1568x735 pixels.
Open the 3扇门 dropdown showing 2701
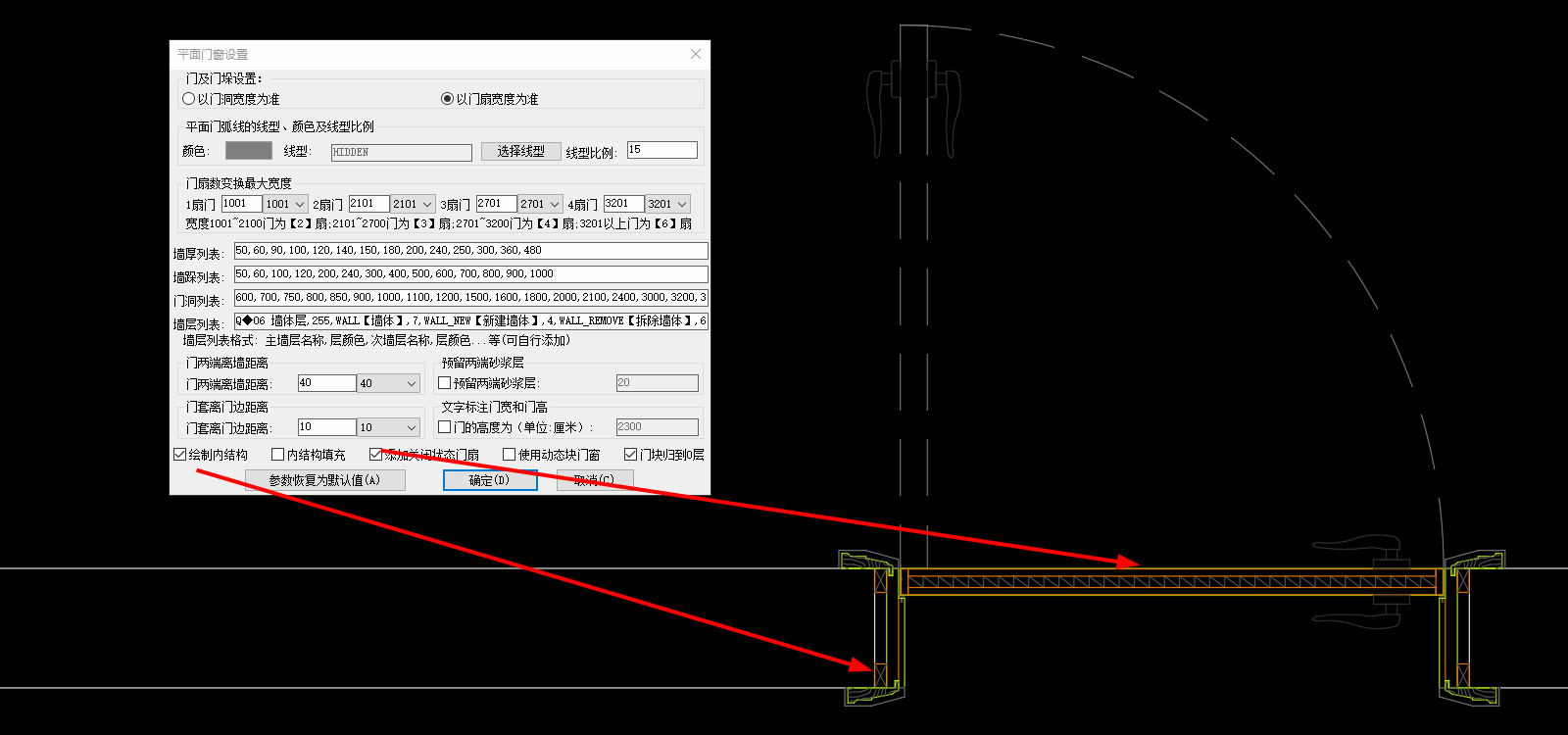(541, 204)
